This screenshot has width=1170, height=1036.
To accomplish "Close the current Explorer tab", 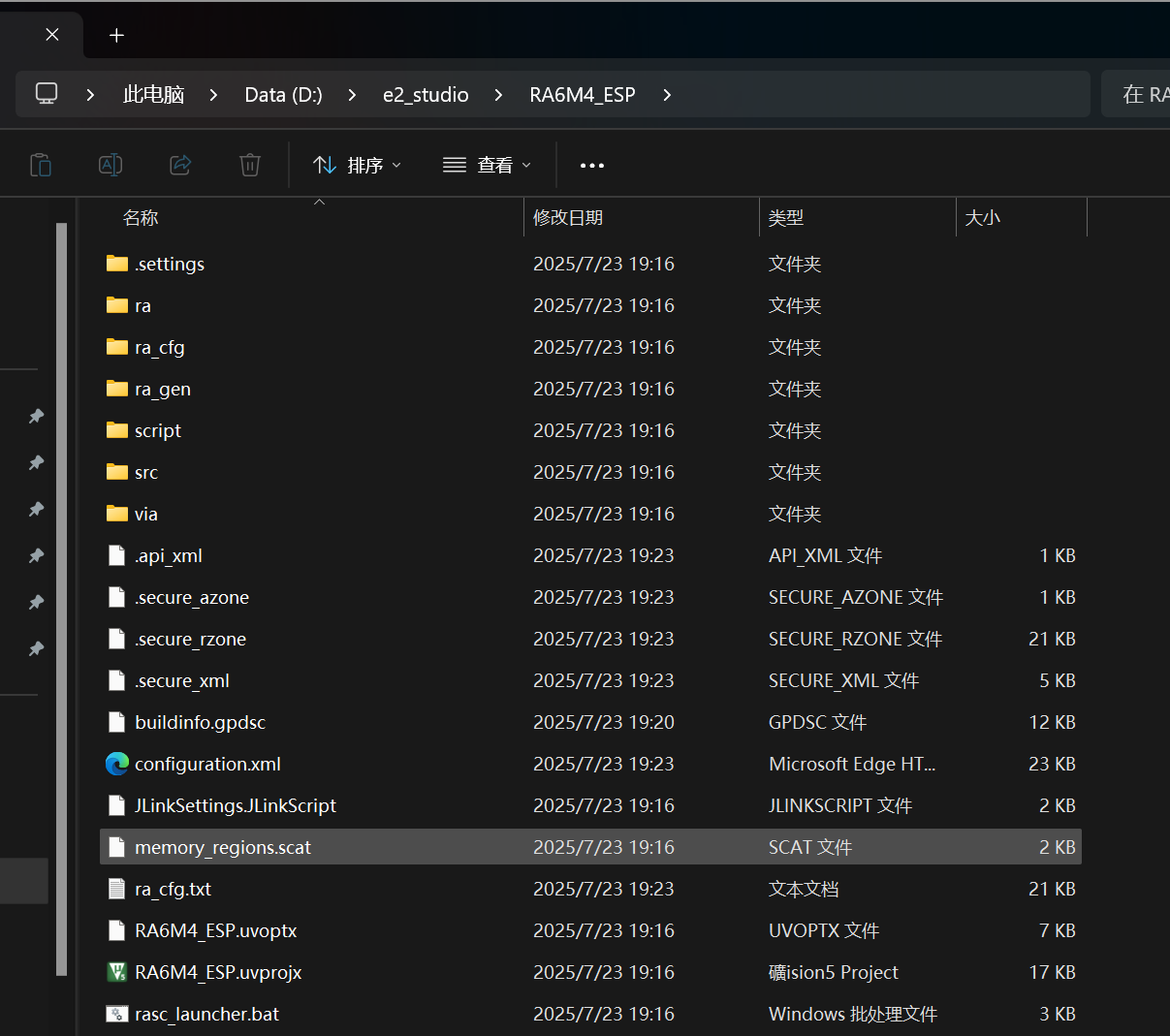I will pyautogui.click(x=52, y=35).
